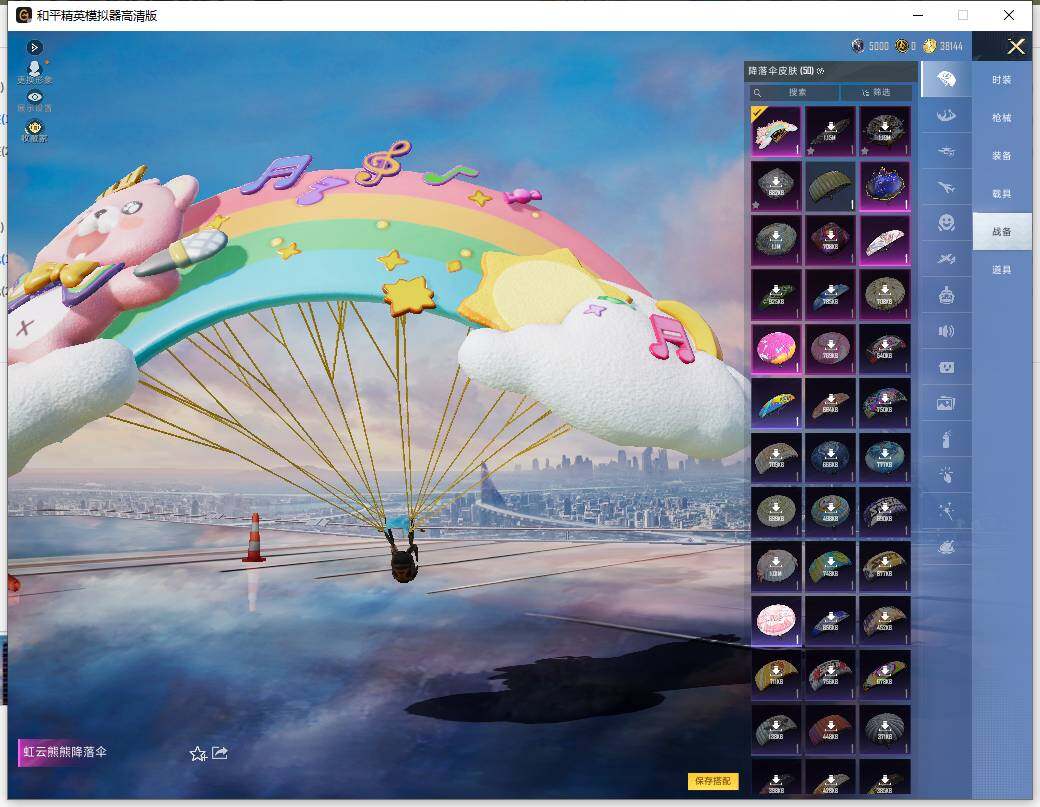The width and height of the screenshot is (1040, 807).
Task: Select the all-orange-red parachute with download icon
Action: pyautogui.click(x=830, y=729)
